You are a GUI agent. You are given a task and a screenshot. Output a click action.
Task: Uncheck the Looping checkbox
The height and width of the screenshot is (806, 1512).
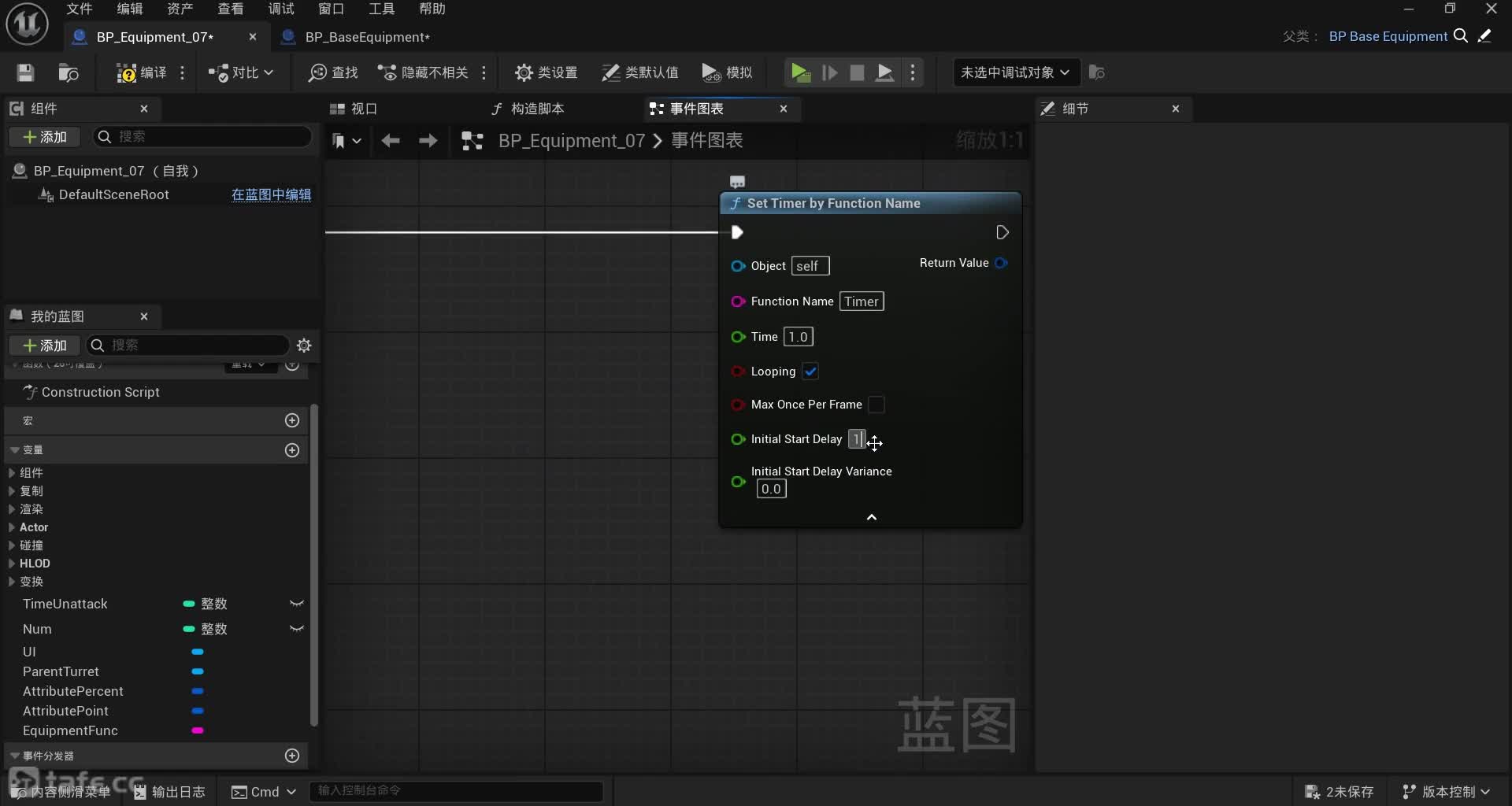[810, 372]
